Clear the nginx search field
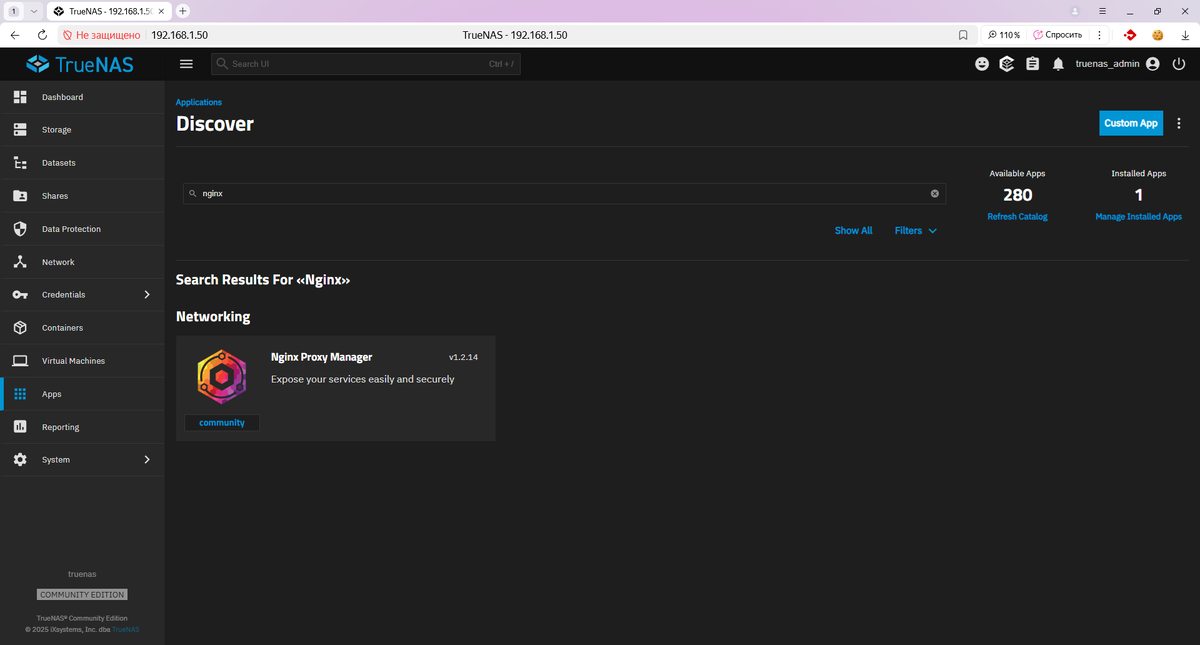The width and height of the screenshot is (1200, 645). (935, 194)
